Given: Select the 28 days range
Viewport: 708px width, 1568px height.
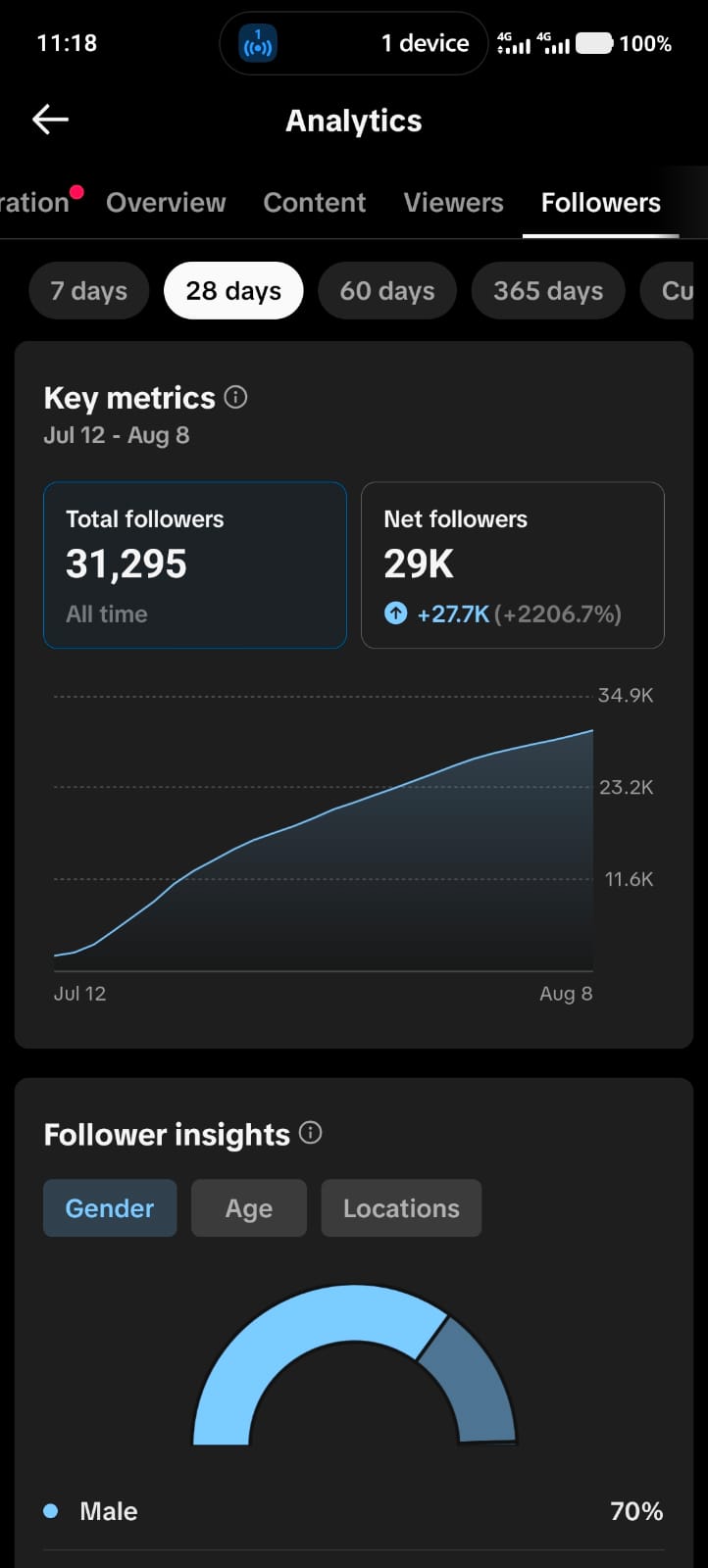Looking at the screenshot, I should pos(233,291).
